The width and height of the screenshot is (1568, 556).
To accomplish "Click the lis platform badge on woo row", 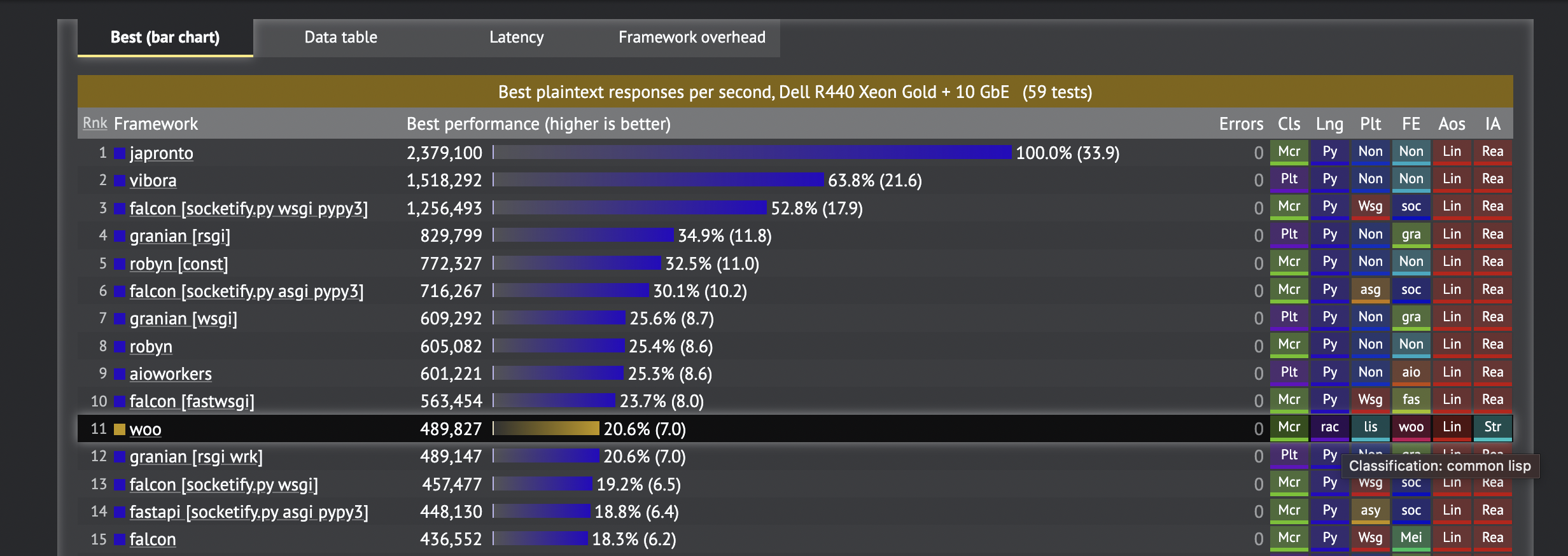I will (x=1370, y=427).
